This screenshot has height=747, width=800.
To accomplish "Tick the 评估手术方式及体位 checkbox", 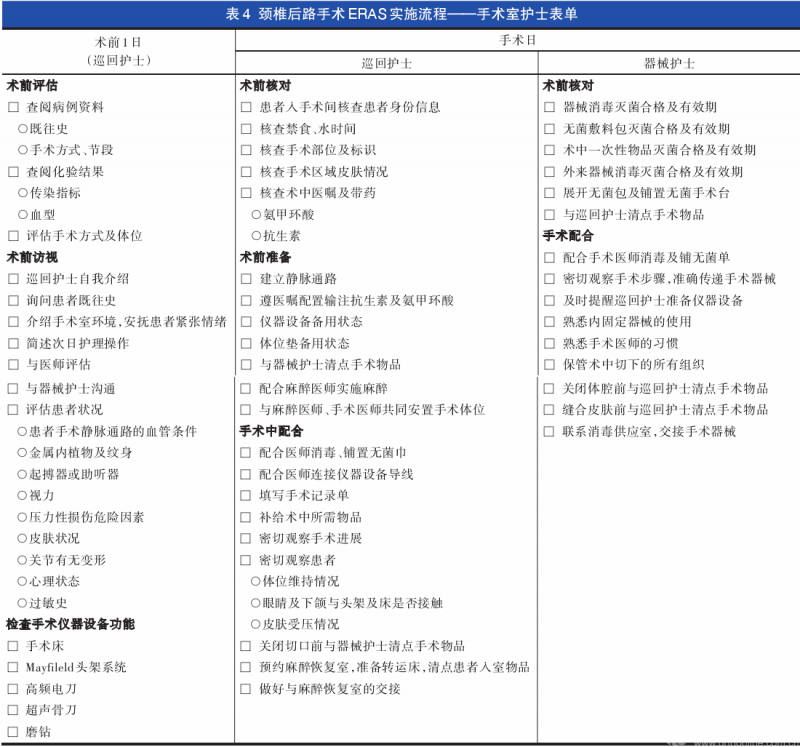I will 14,236.
